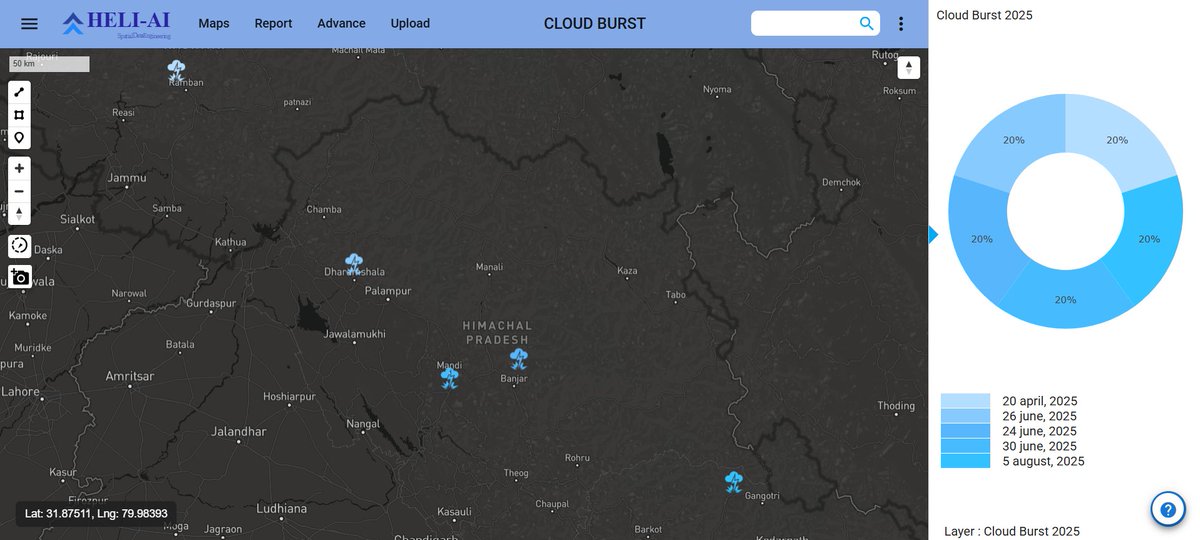
Task: Open the hamburger navigation menu
Action: point(29,24)
